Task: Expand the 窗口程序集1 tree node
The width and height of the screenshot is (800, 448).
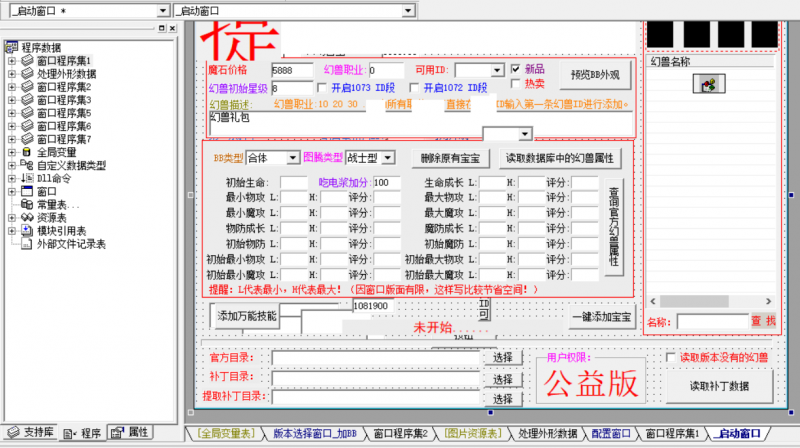Action: point(12,61)
